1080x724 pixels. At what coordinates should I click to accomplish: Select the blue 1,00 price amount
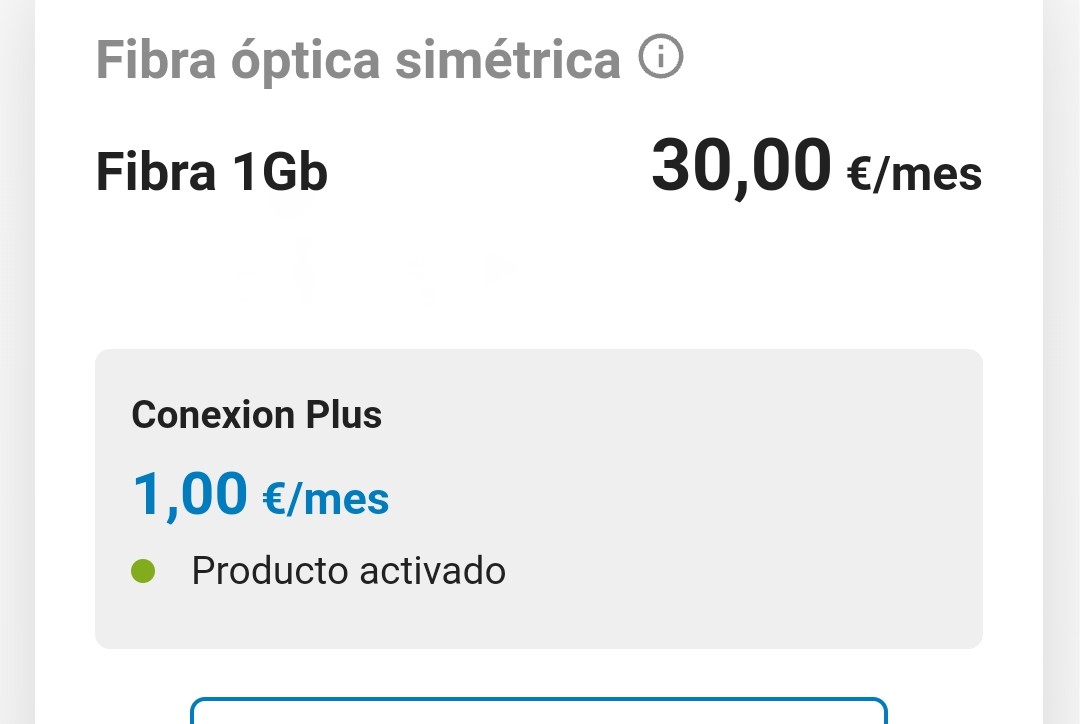(x=189, y=495)
